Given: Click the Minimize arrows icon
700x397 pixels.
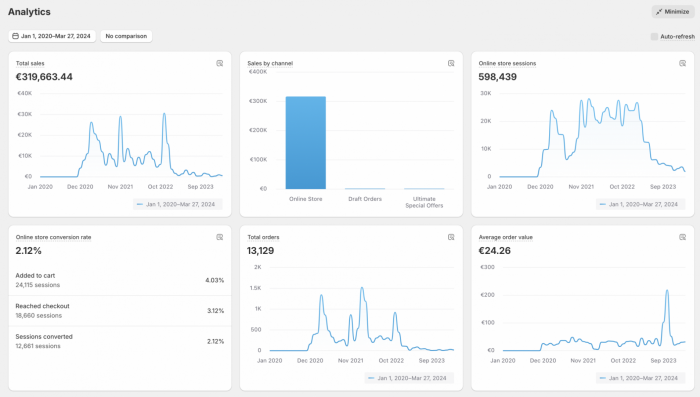Looking at the screenshot, I should pos(659,12).
